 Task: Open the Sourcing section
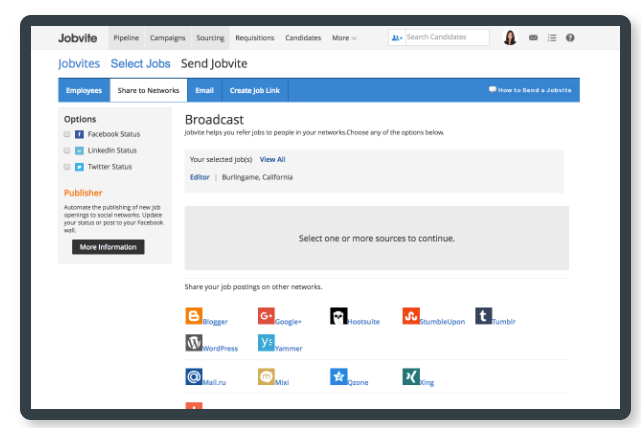210,38
